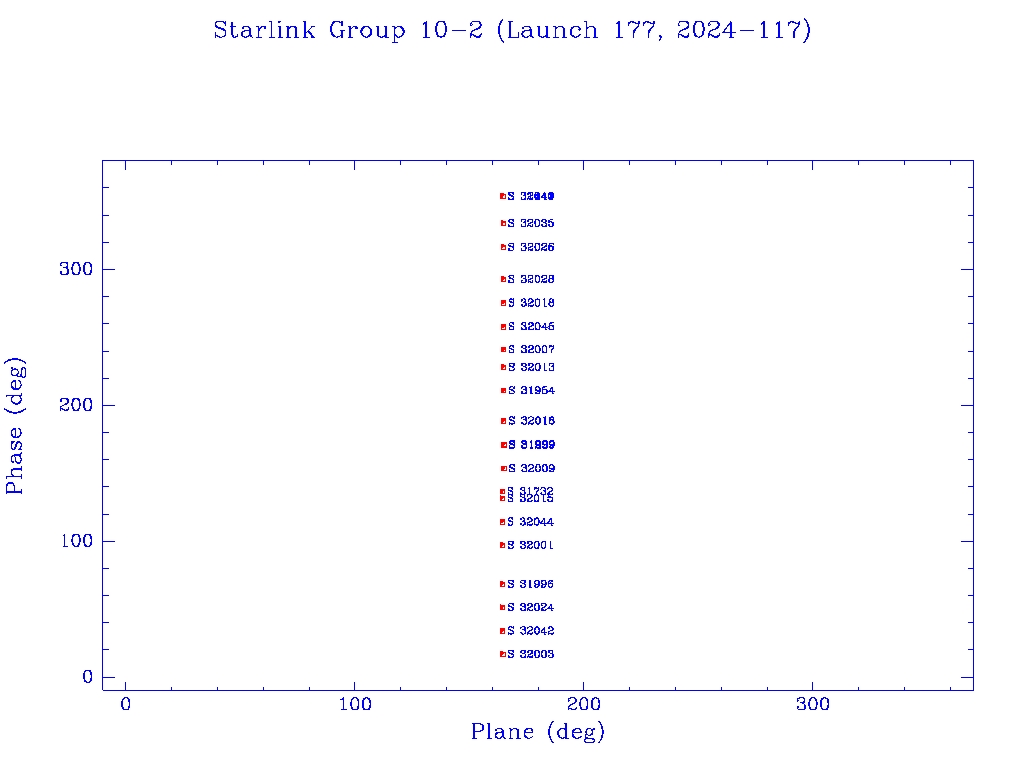Click the Phase axis tick label 100
Screen dimensions: 1024x768
click(76, 541)
